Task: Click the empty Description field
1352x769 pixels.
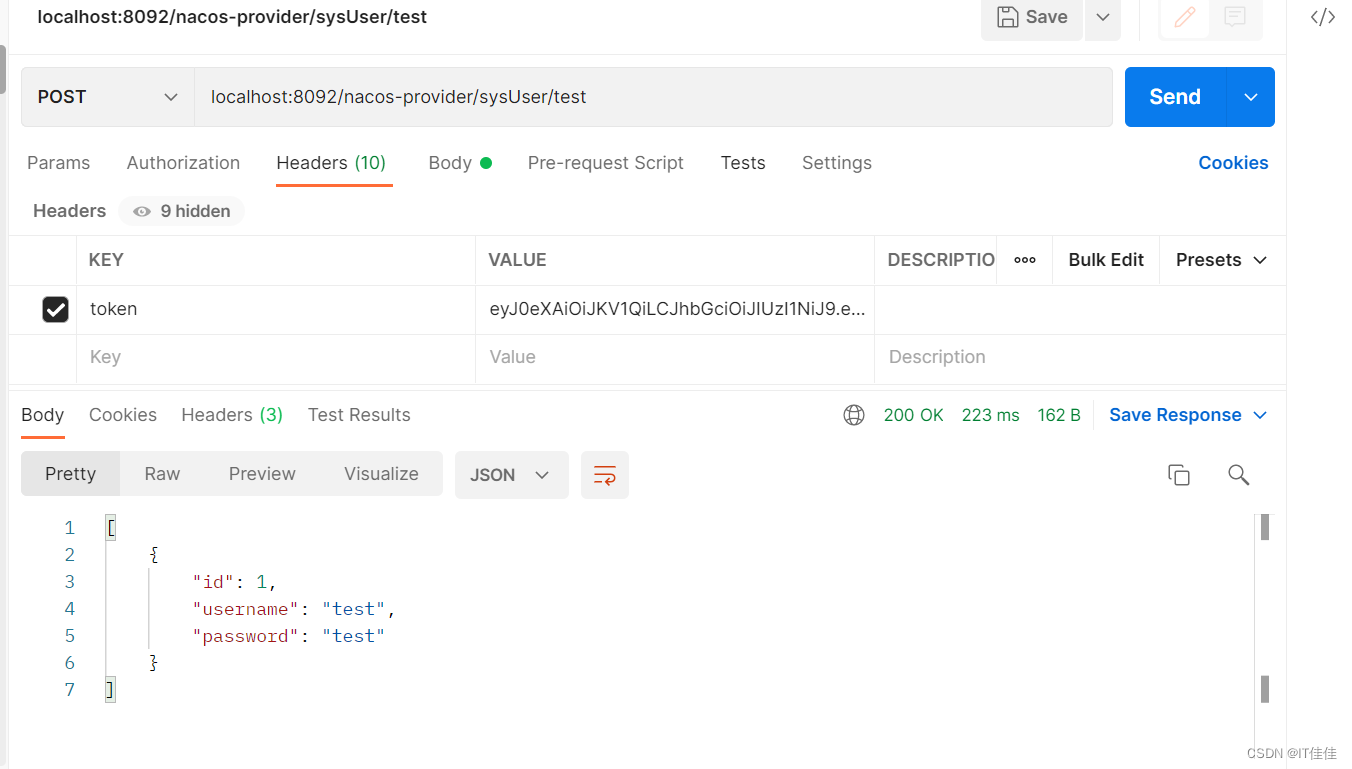Action: point(1080,358)
